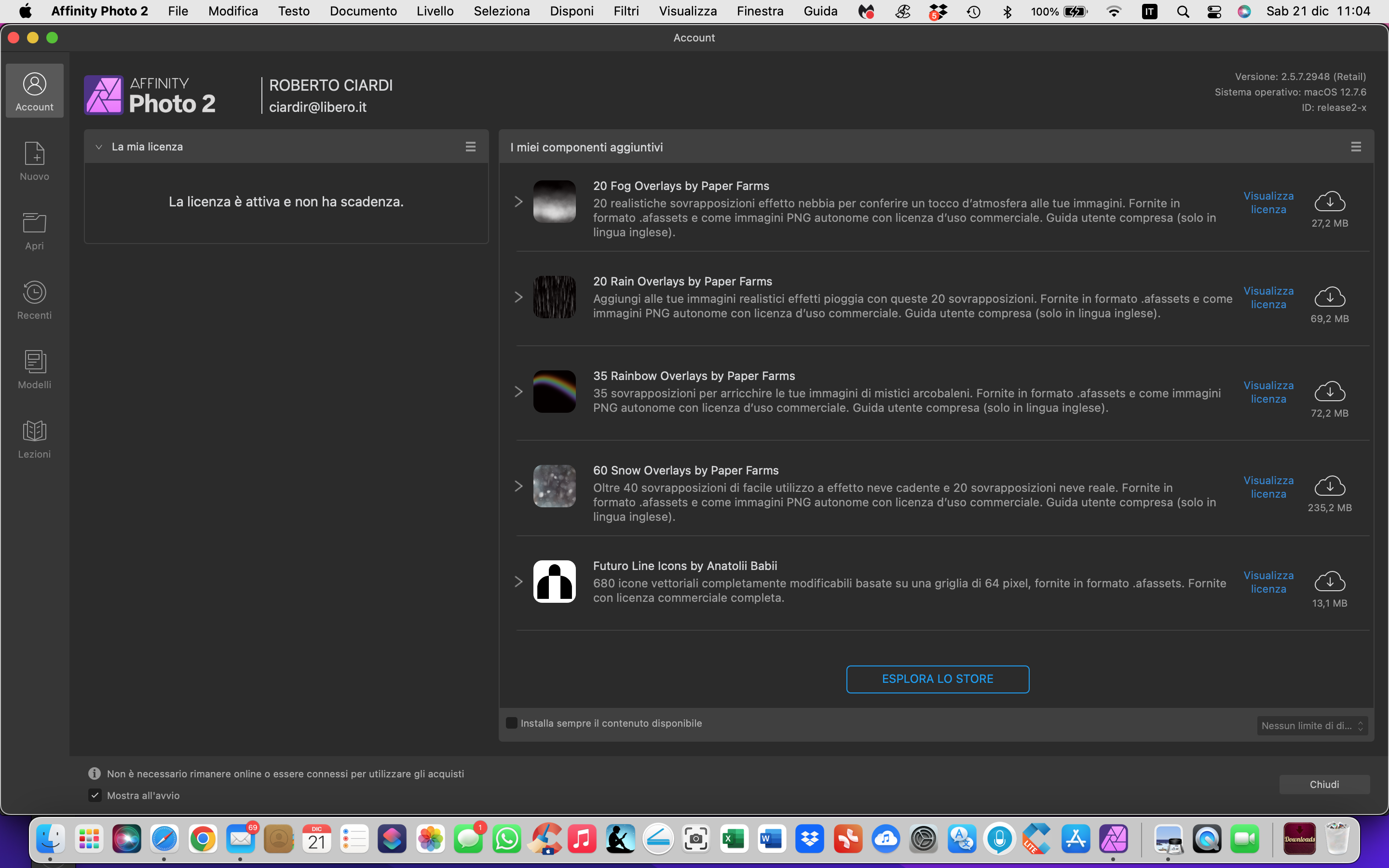View license for Futuro Line Icons
This screenshot has height=868, width=1389.
click(1268, 582)
